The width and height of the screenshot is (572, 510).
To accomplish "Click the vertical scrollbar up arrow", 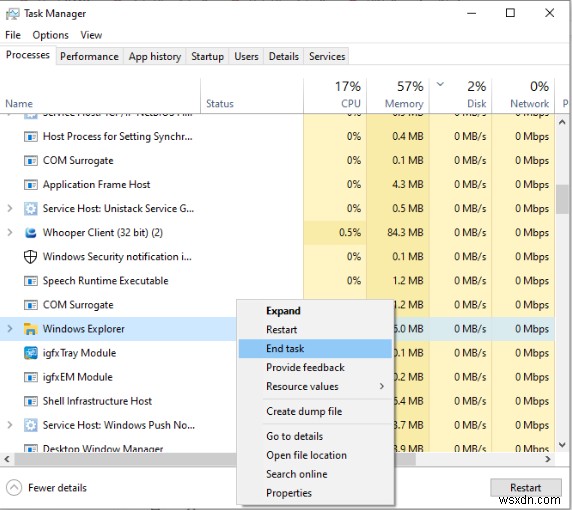I will [x=562, y=123].
